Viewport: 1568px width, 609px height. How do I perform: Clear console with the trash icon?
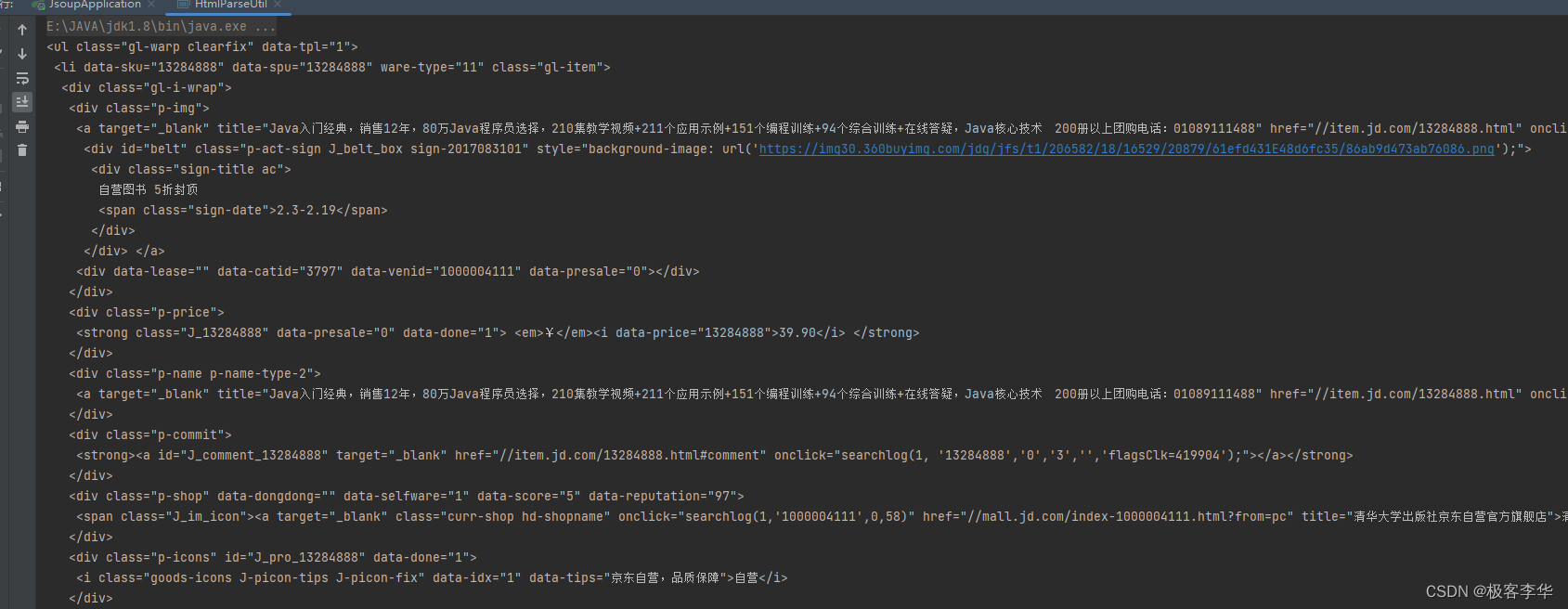(x=22, y=149)
